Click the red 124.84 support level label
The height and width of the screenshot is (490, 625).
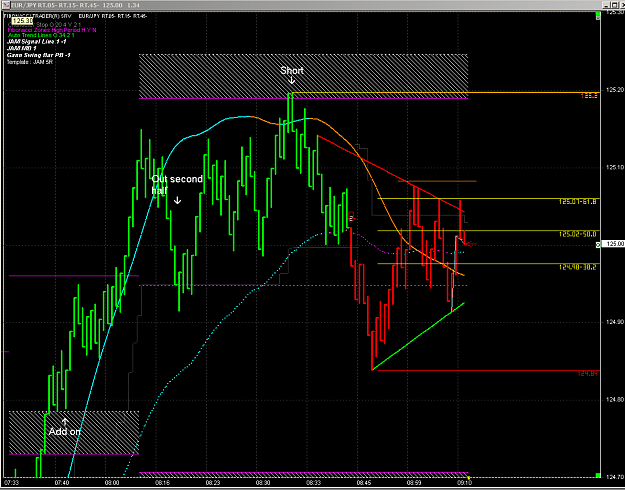click(588, 374)
